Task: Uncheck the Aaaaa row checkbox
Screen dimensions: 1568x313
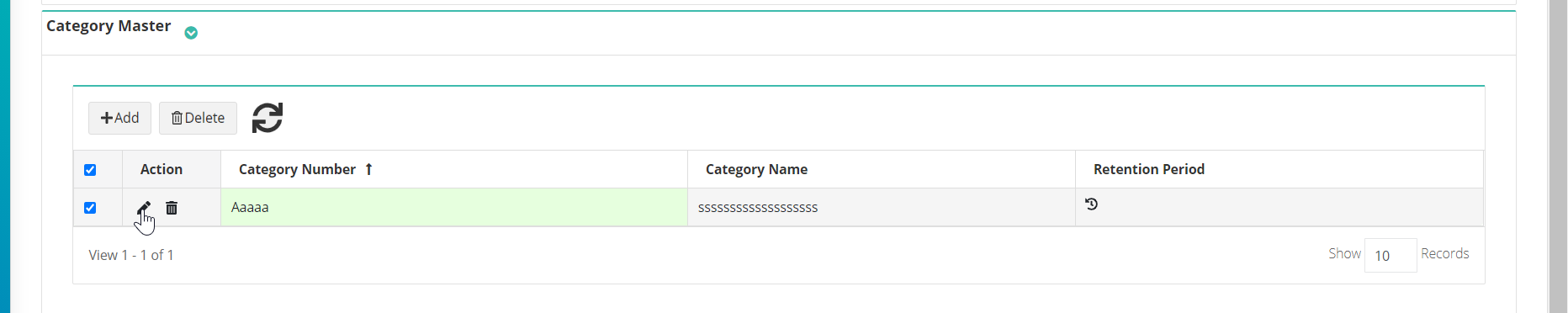Action: tap(90, 208)
